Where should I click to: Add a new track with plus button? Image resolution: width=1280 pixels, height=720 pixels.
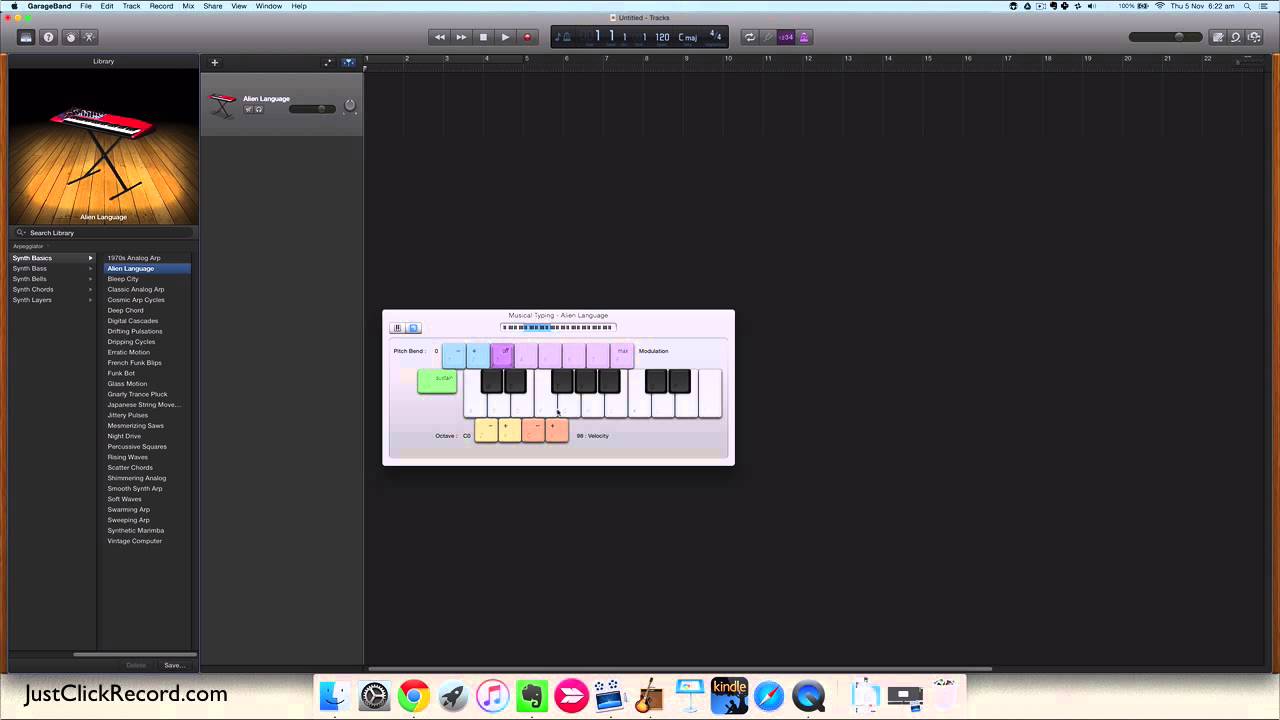(214, 62)
